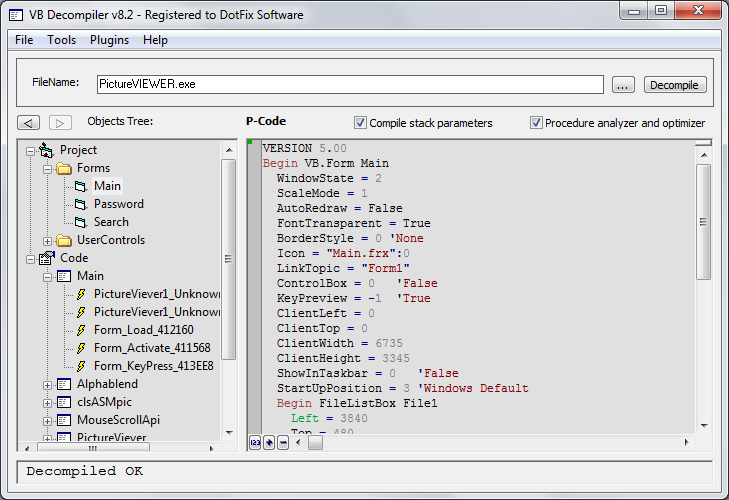Expand the Alphablend code module
Image resolution: width=729 pixels, height=500 pixels.
47,384
